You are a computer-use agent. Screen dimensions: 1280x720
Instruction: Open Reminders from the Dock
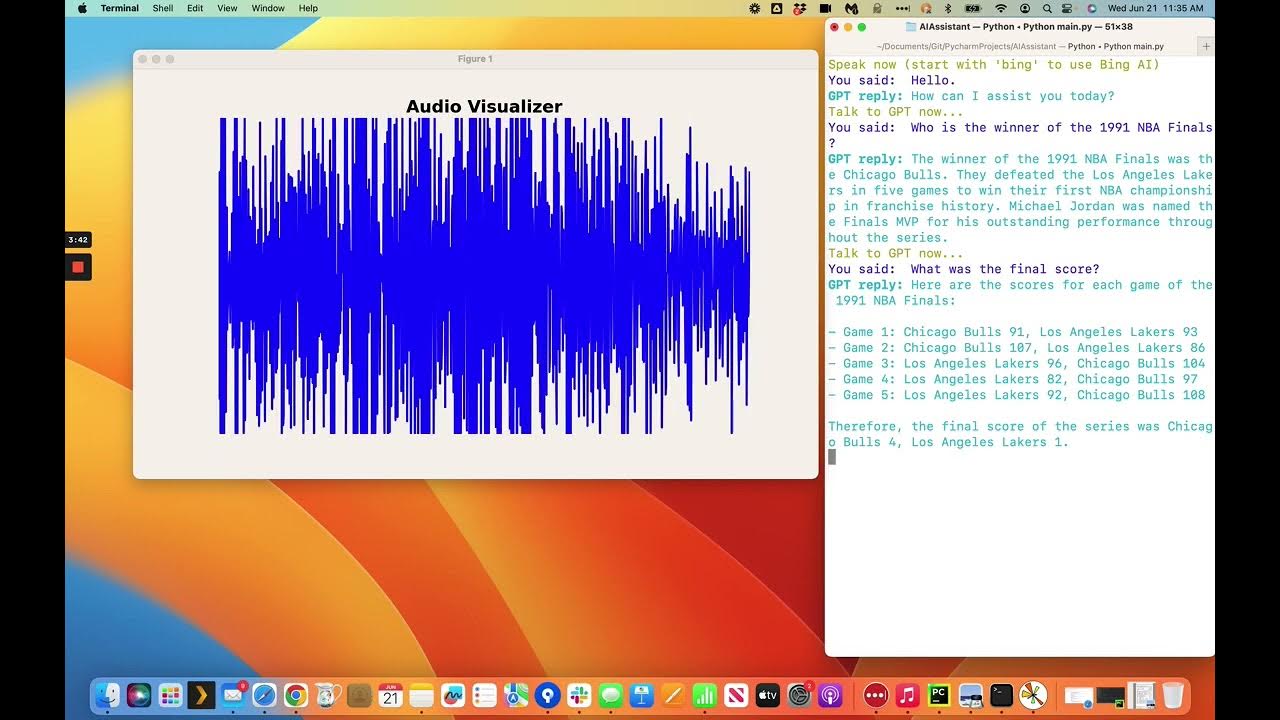(x=485, y=695)
